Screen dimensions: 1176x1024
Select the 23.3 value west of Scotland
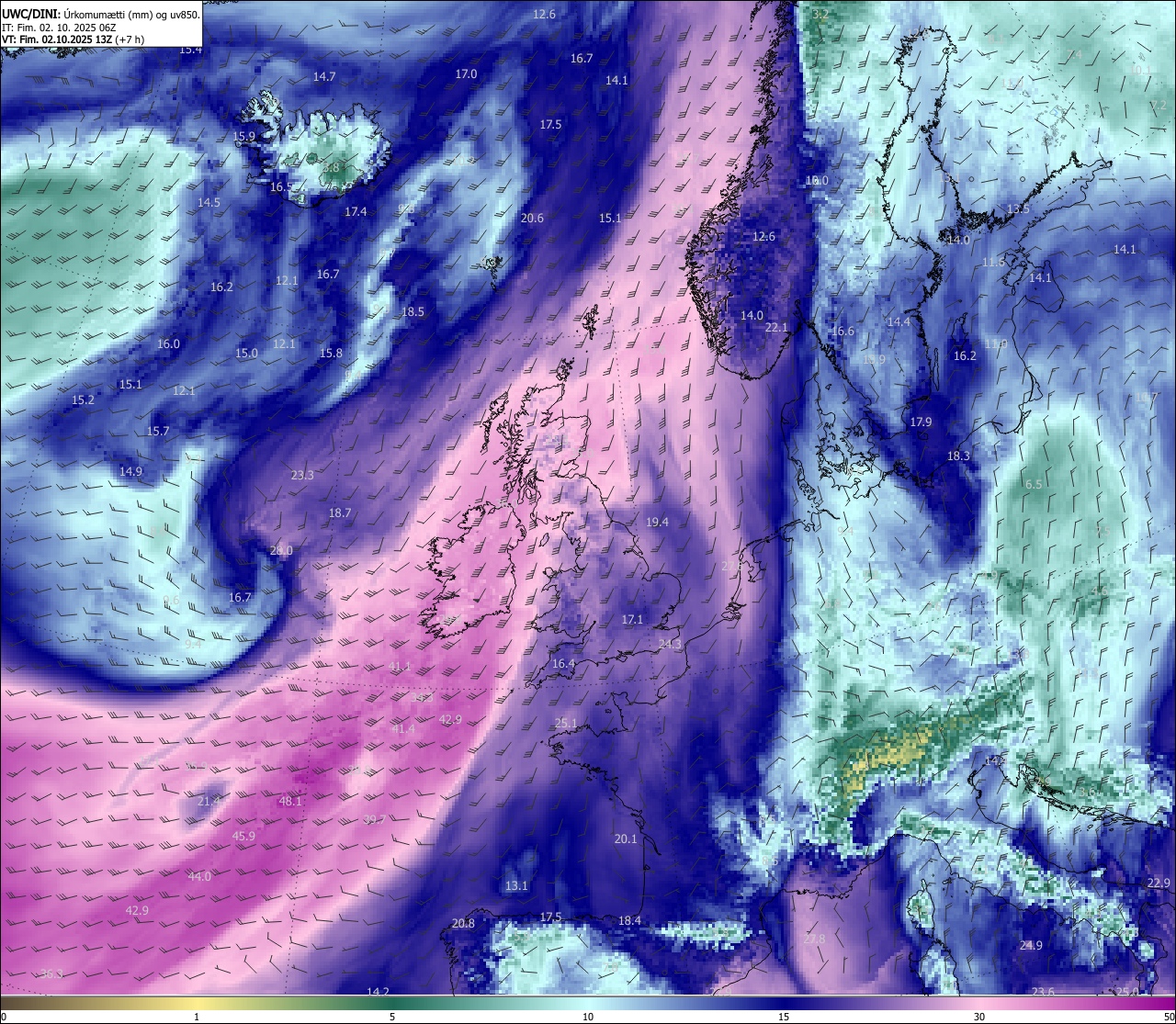[x=302, y=475]
